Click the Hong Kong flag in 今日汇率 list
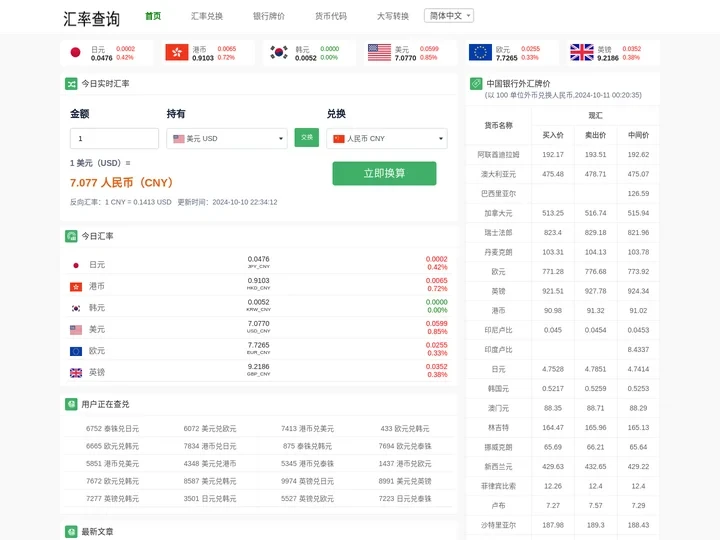The height and width of the screenshot is (540, 720). [x=76, y=287]
